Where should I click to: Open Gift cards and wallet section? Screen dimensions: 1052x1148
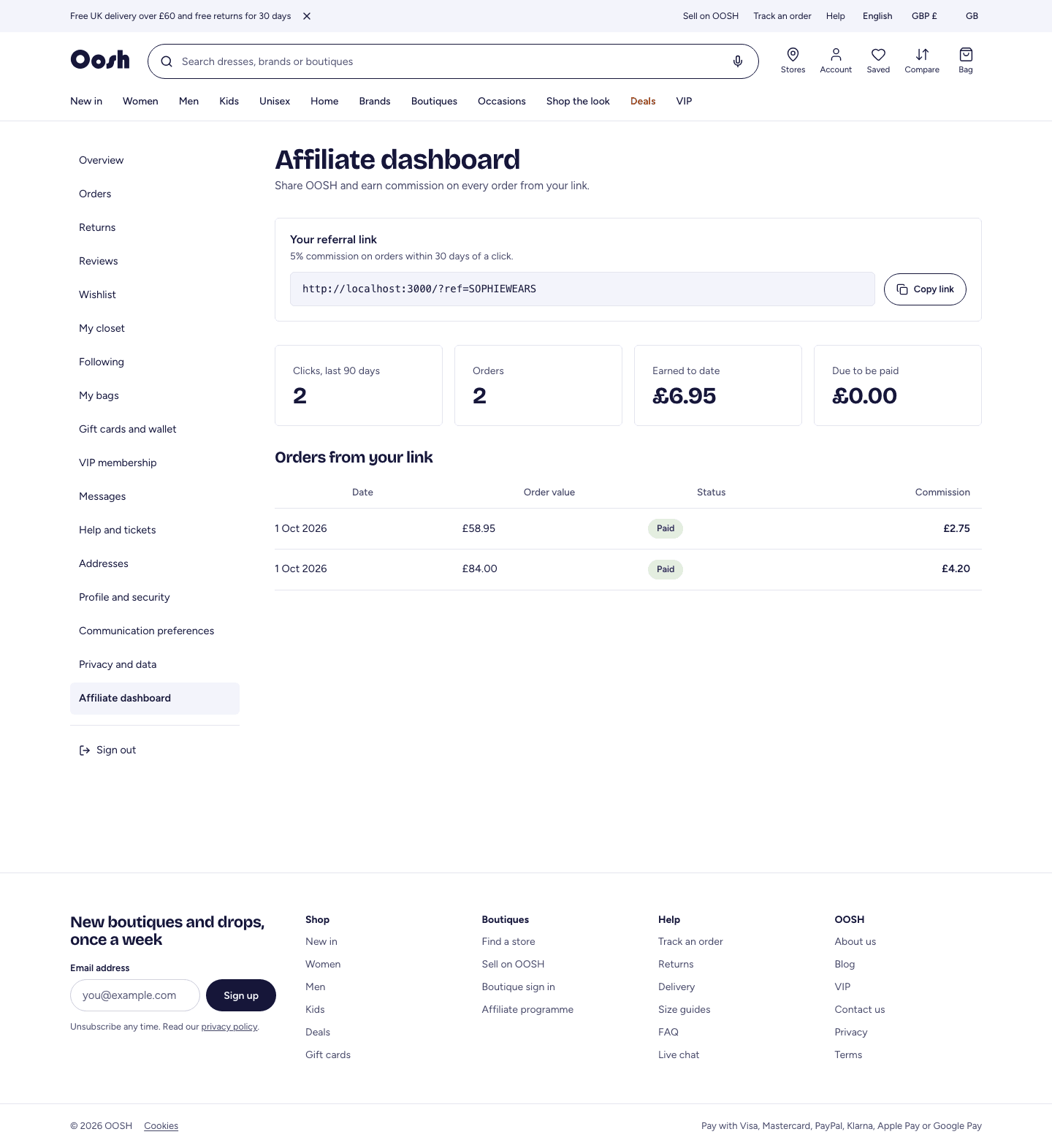[x=155, y=429]
